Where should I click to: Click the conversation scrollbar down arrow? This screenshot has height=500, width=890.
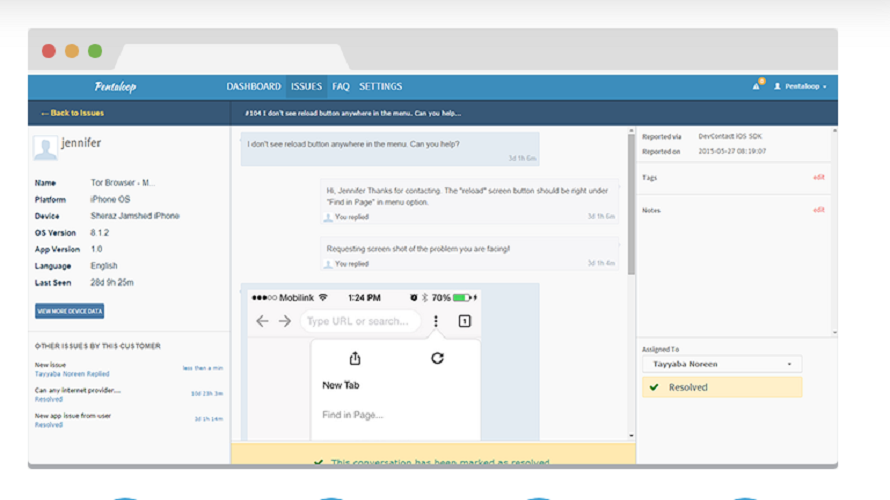[x=631, y=436]
